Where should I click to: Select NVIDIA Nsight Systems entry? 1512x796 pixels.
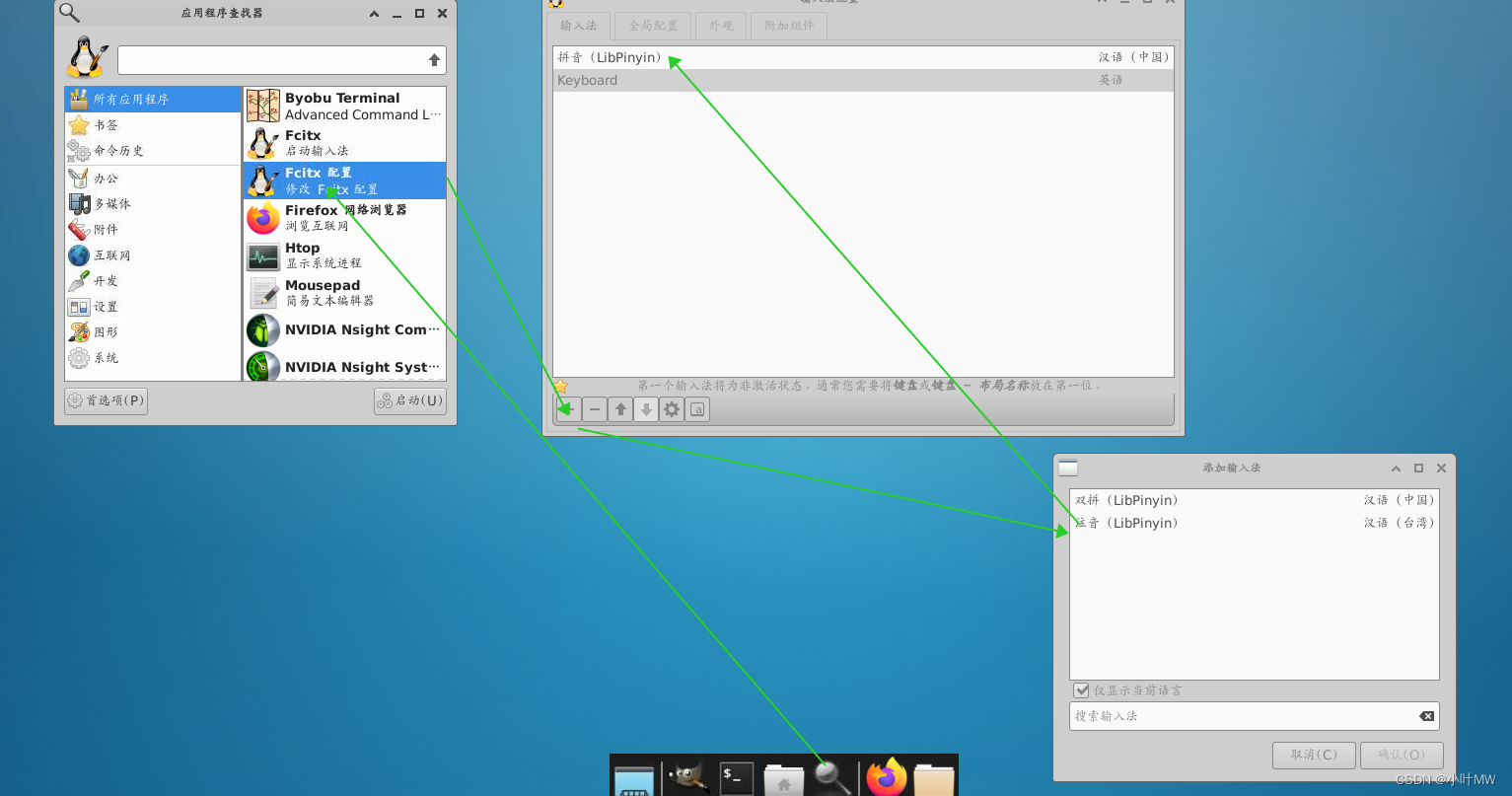coord(344,366)
